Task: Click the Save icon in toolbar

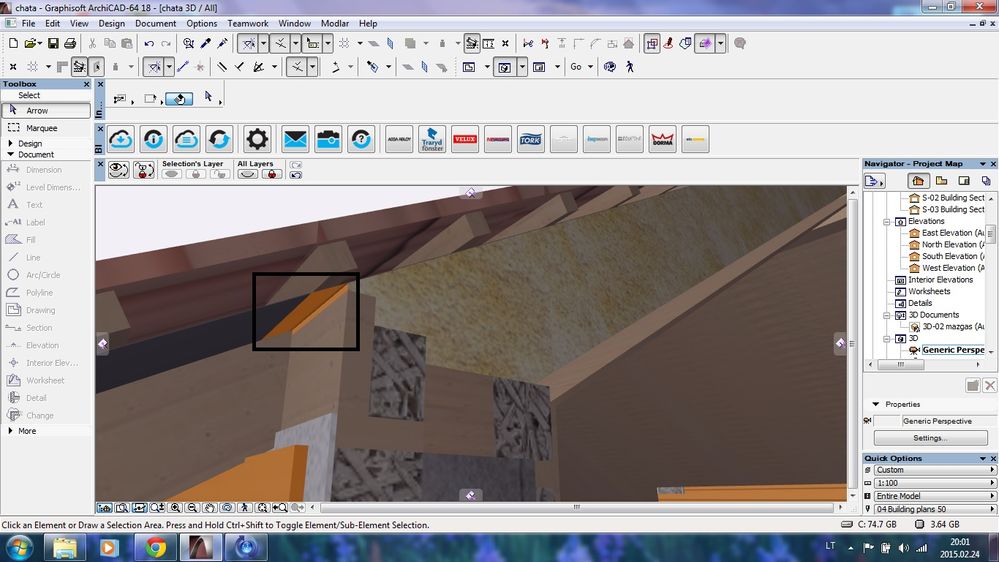Action: 54,43
